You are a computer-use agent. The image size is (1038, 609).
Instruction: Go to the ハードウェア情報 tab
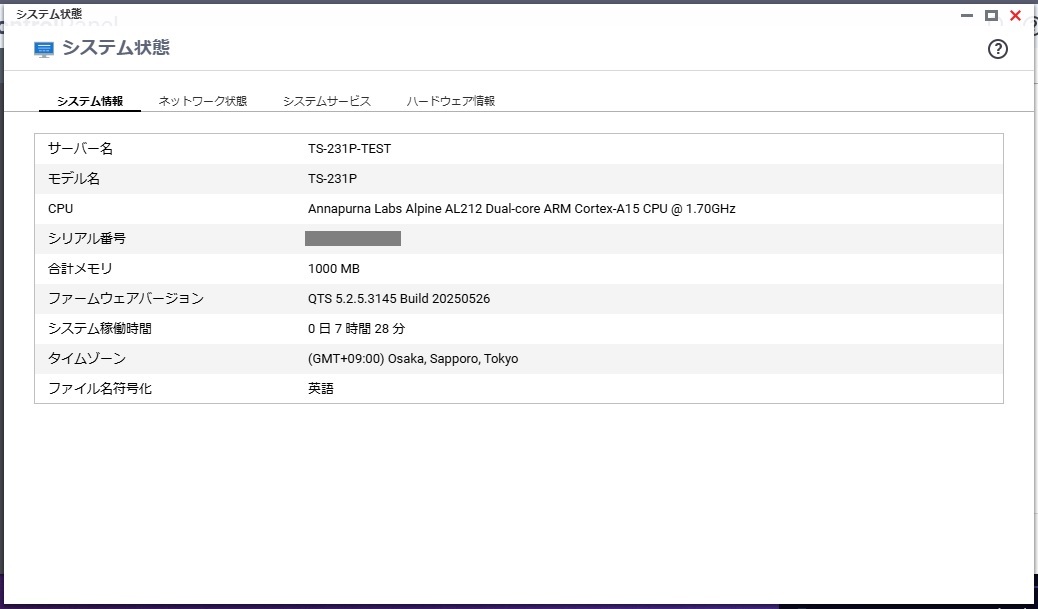pyautogui.click(x=450, y=101)
